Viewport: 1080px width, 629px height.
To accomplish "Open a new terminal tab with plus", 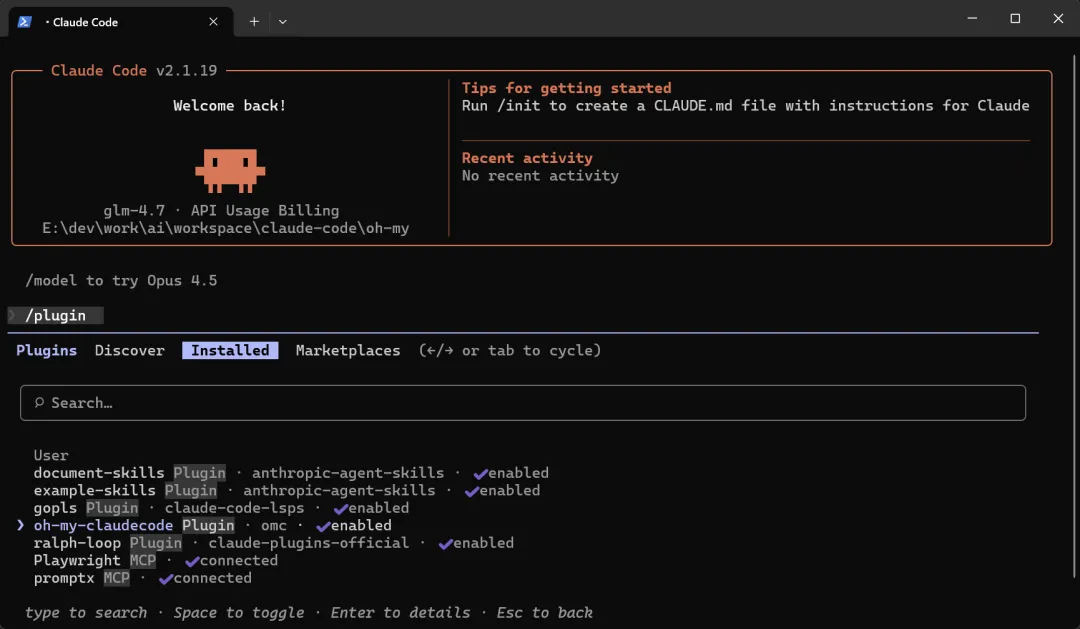I will coord(254,21).
